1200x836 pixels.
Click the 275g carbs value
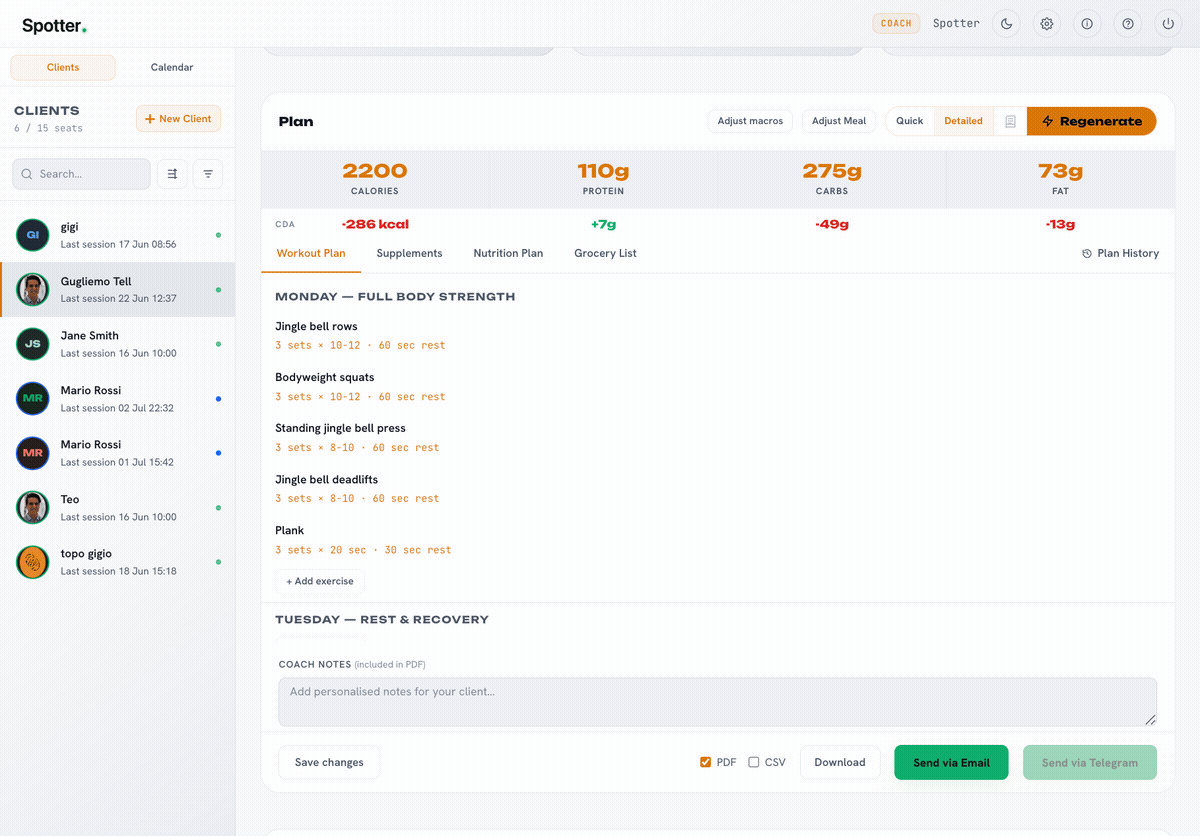831,171
